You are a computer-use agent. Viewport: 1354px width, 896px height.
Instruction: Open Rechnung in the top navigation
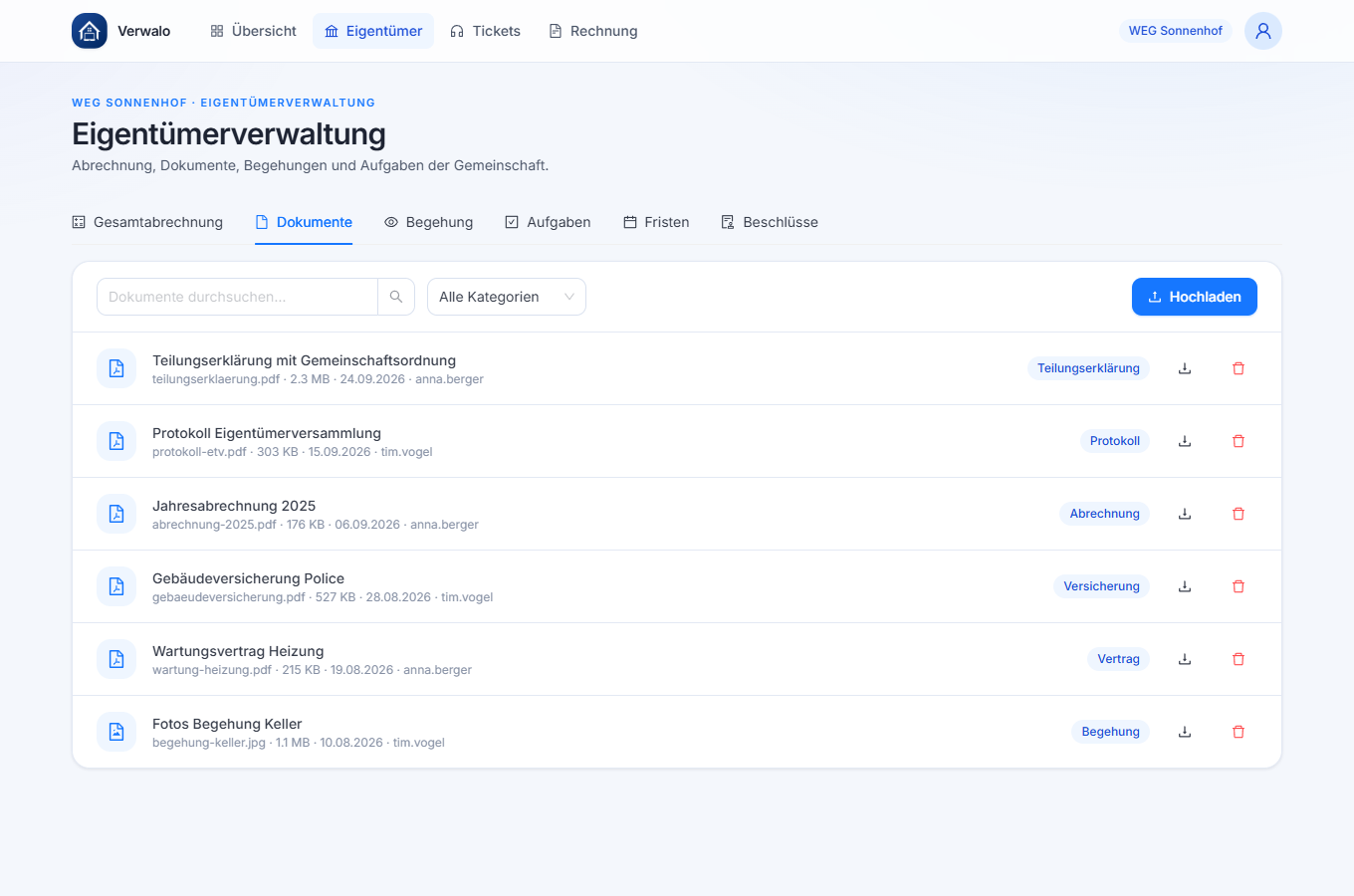tap(593, 31)
